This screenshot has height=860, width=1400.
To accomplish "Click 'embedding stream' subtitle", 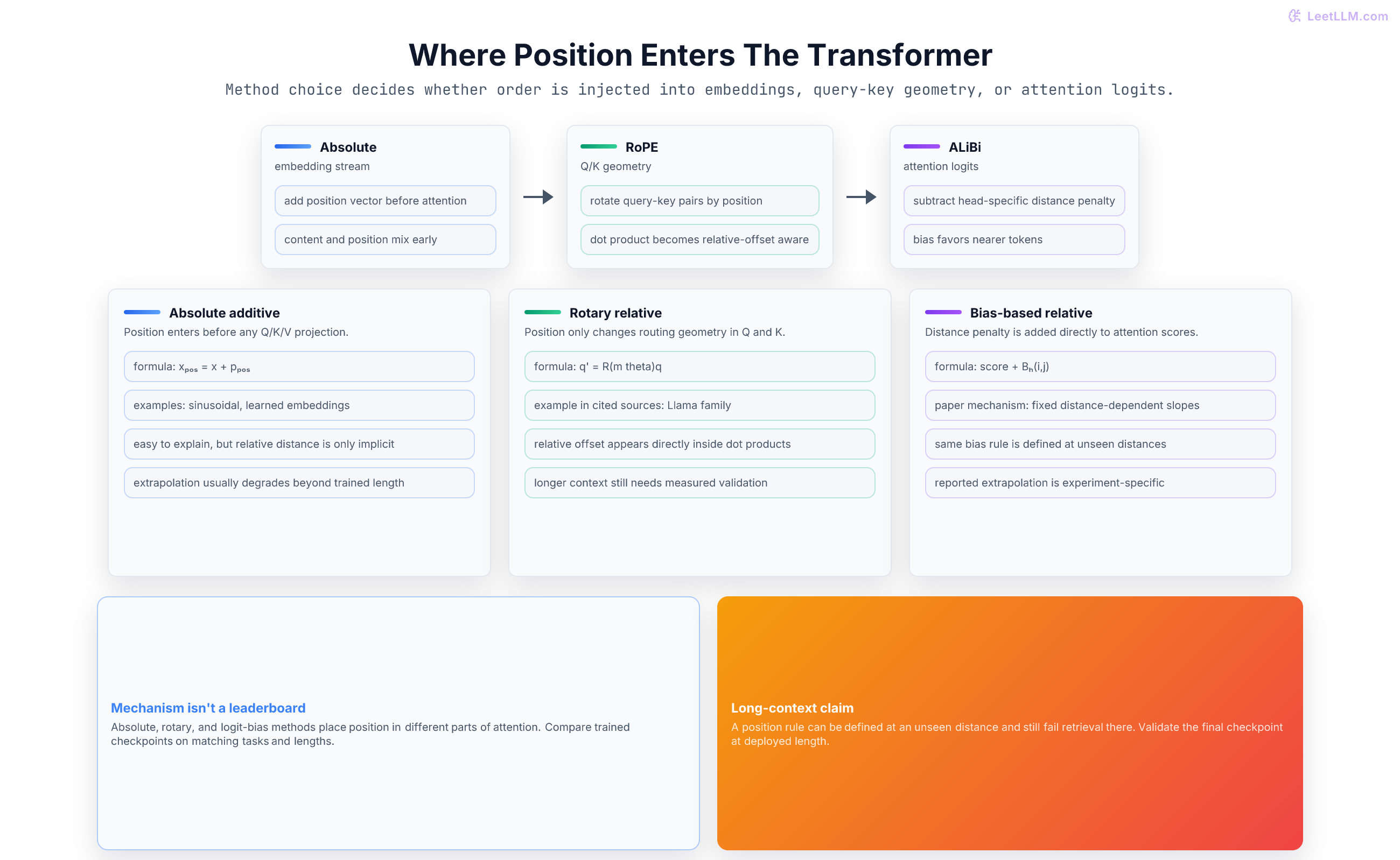I will (x=321, y=166).
